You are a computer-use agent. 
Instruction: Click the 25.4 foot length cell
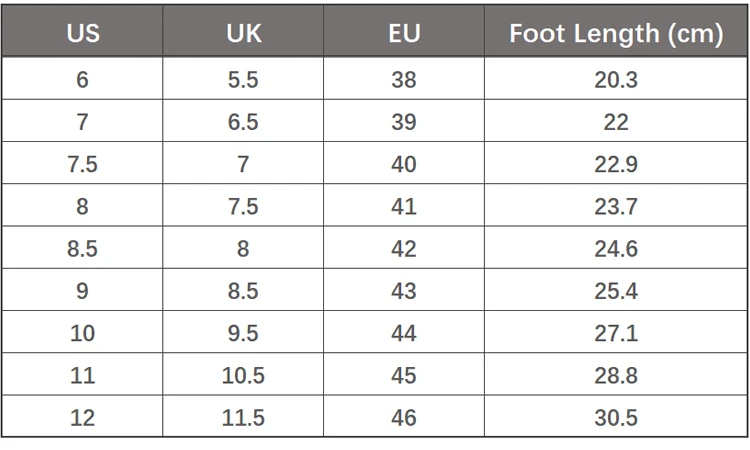pyautogui.click(x=616, y=291)
